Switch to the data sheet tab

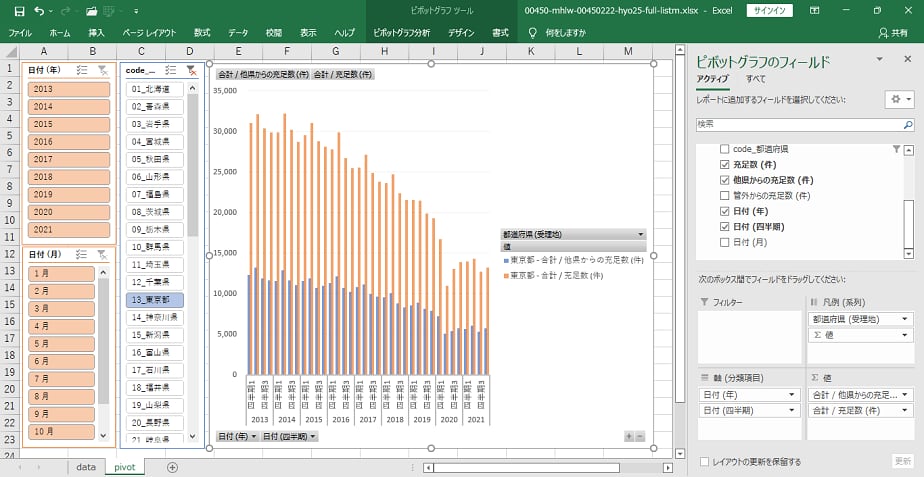[x=86, y=467]
